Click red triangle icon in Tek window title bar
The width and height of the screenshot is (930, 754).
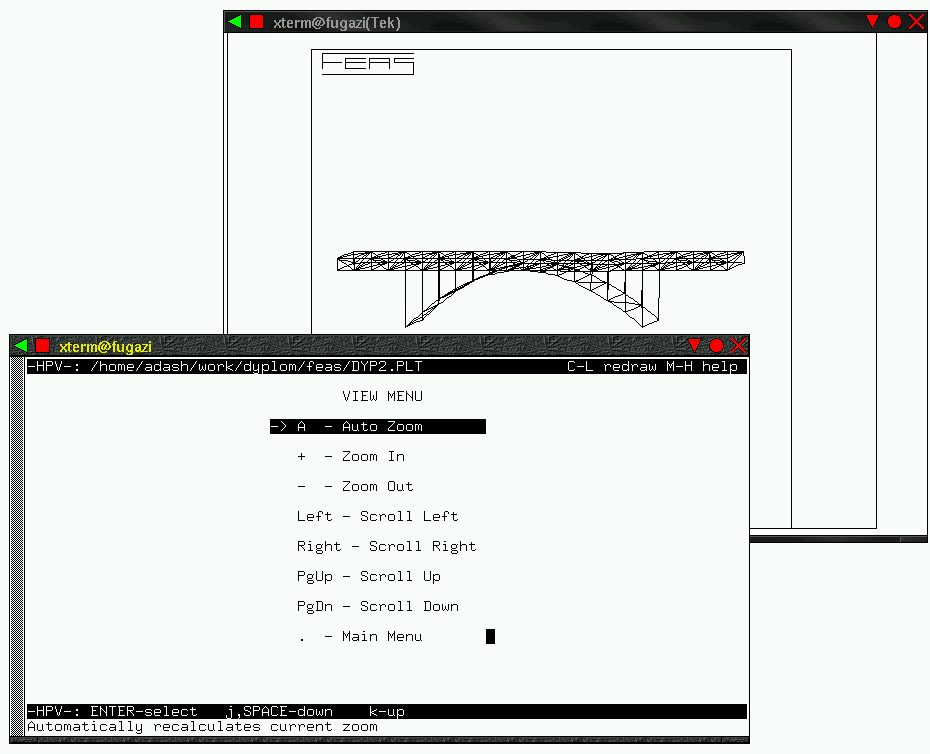(872, 22)
